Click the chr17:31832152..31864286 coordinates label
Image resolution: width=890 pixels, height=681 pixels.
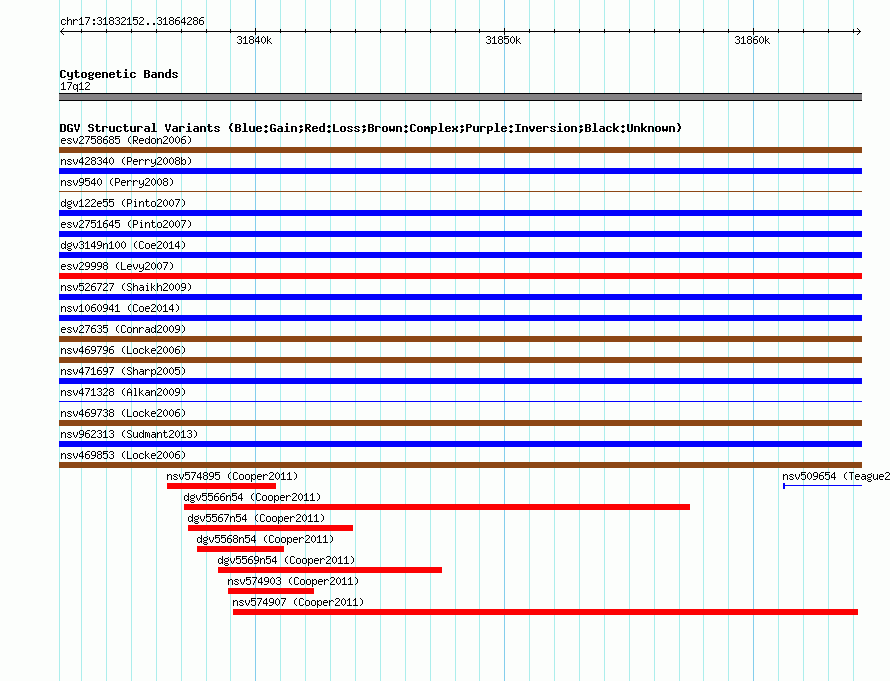pos(132,21)
